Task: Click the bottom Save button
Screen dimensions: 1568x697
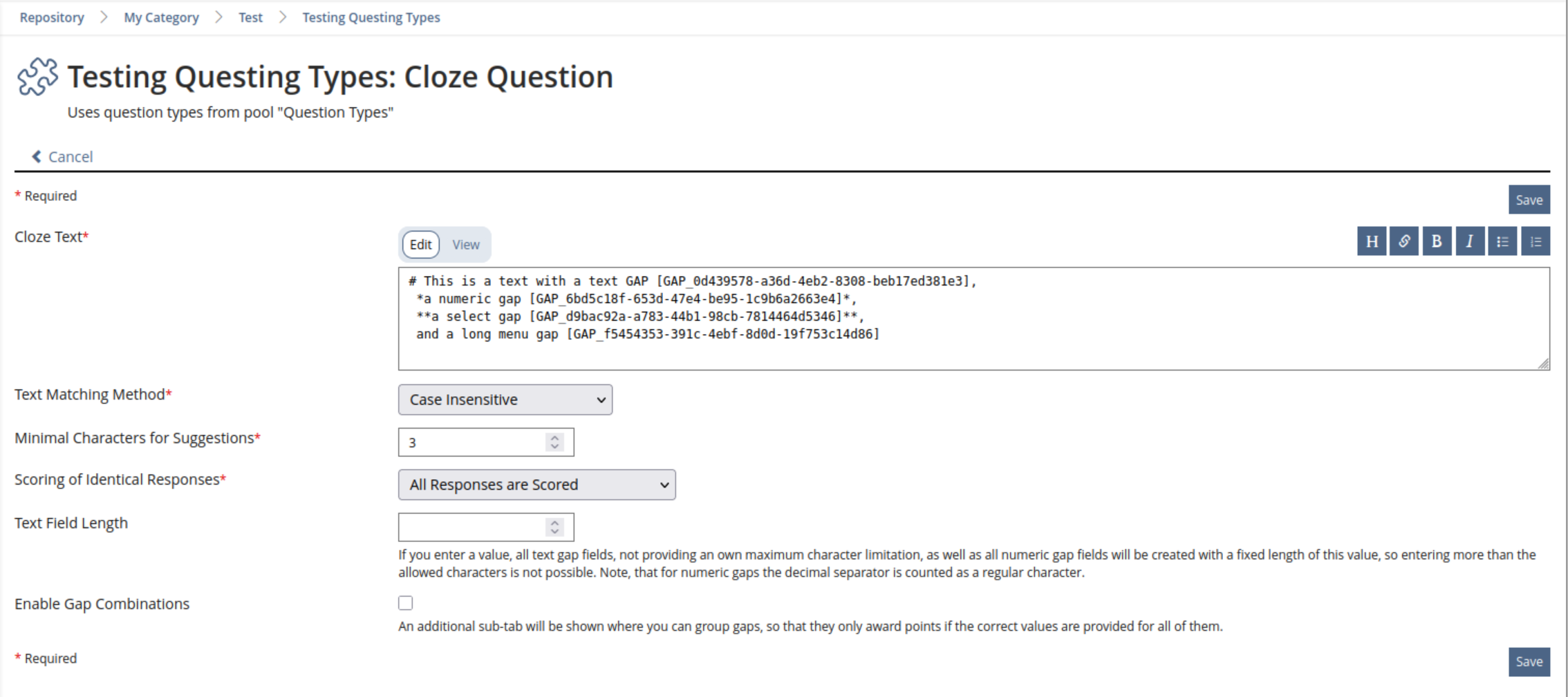Action: 1529,662
